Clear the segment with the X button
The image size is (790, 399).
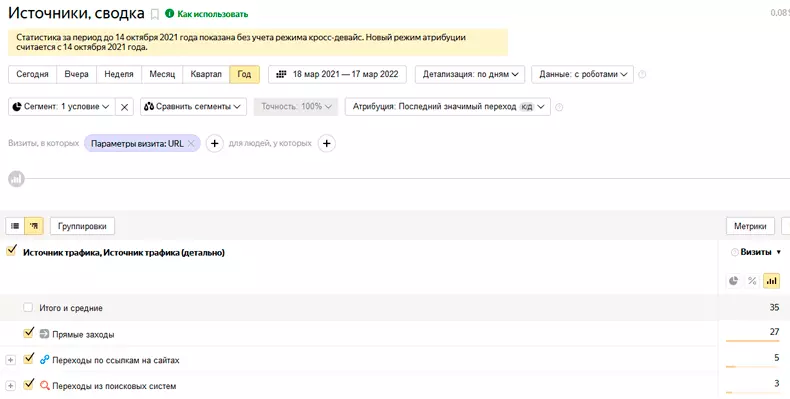pos(124,107)
